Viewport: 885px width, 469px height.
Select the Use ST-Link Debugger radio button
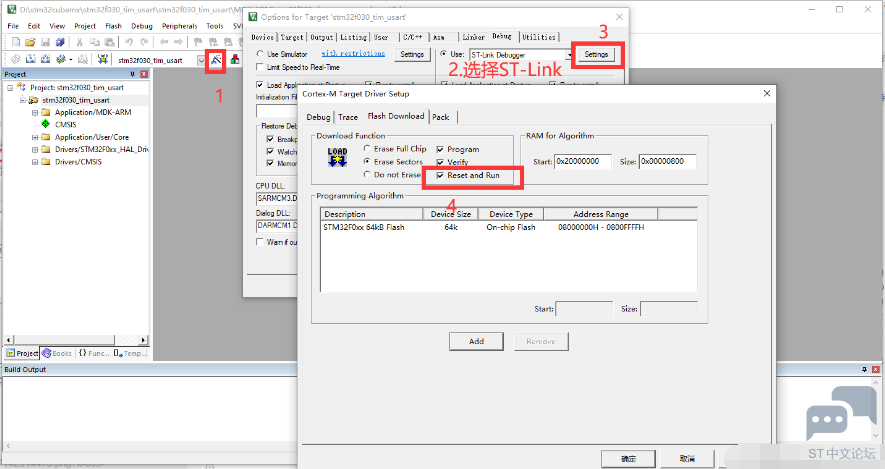443,54
